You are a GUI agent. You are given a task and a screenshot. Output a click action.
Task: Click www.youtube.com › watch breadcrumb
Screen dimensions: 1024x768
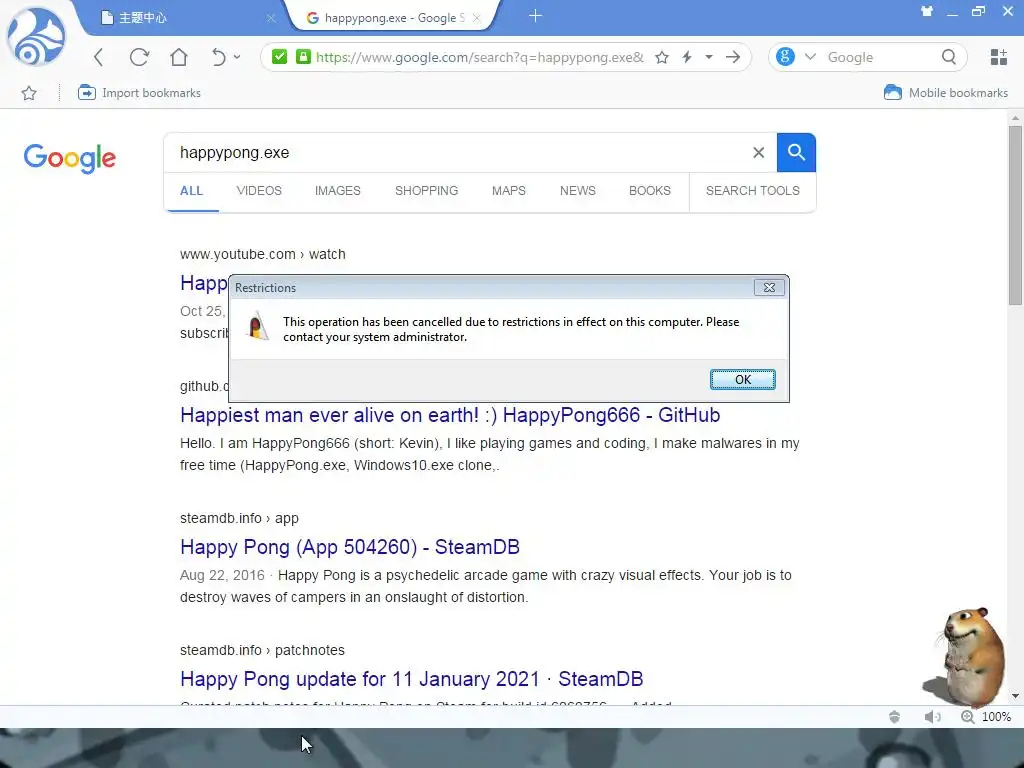[263, 255]
